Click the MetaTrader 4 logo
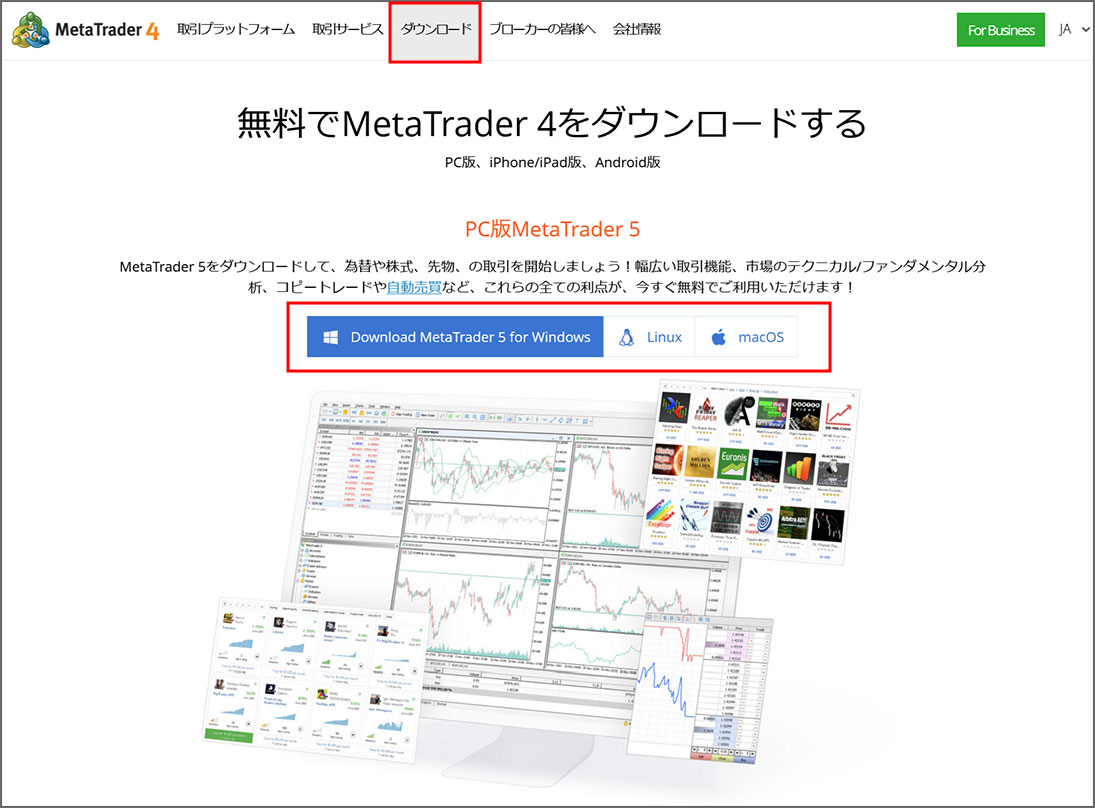This screenshot has width=1095, height=808. coord(86,30)
